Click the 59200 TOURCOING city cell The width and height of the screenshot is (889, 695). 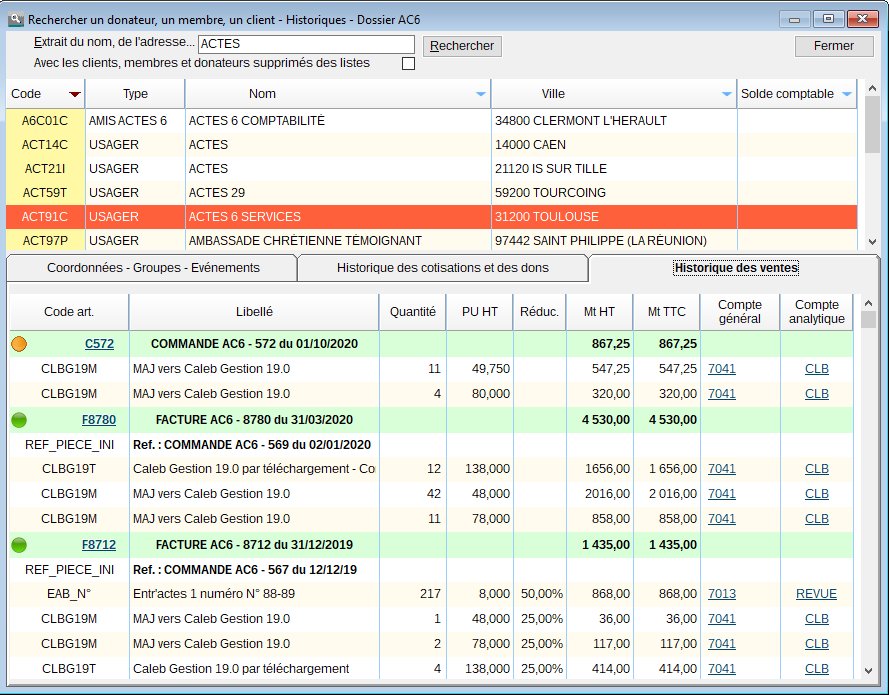[x=614, y=193]
